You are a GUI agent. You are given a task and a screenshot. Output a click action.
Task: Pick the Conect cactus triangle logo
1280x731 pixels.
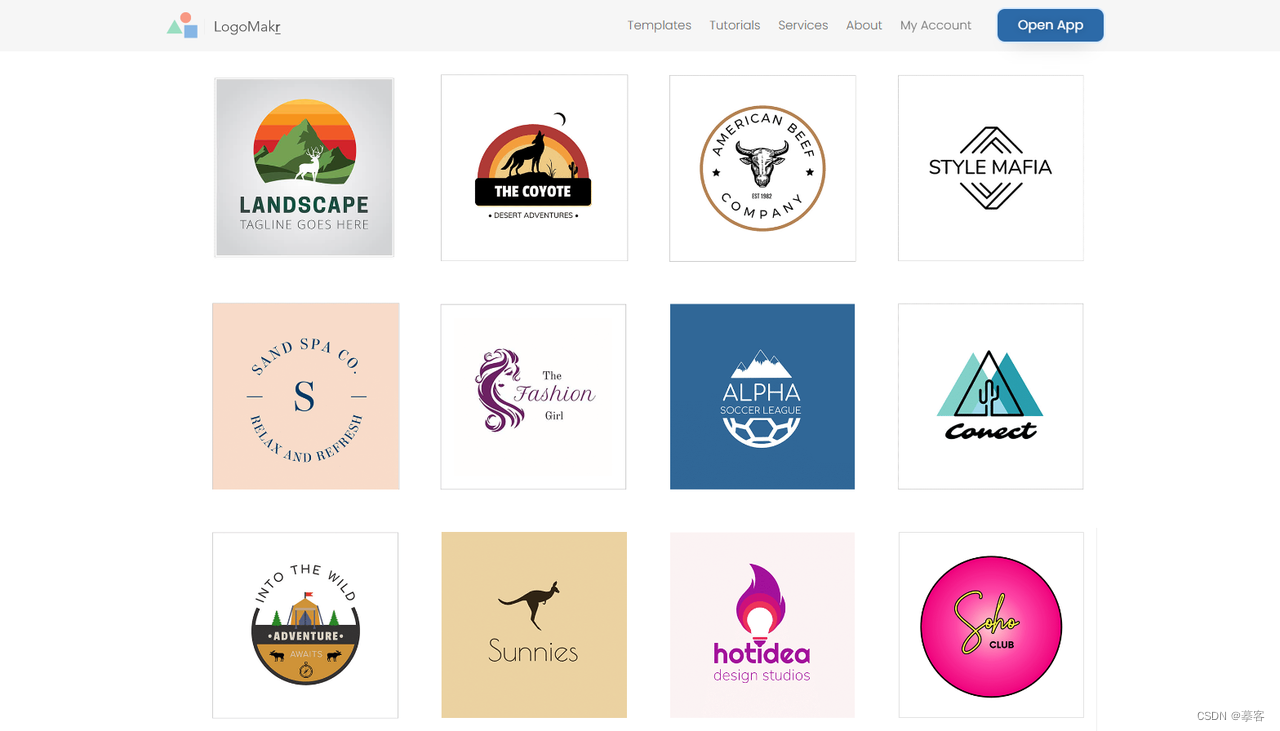click(x=990, y=396)
